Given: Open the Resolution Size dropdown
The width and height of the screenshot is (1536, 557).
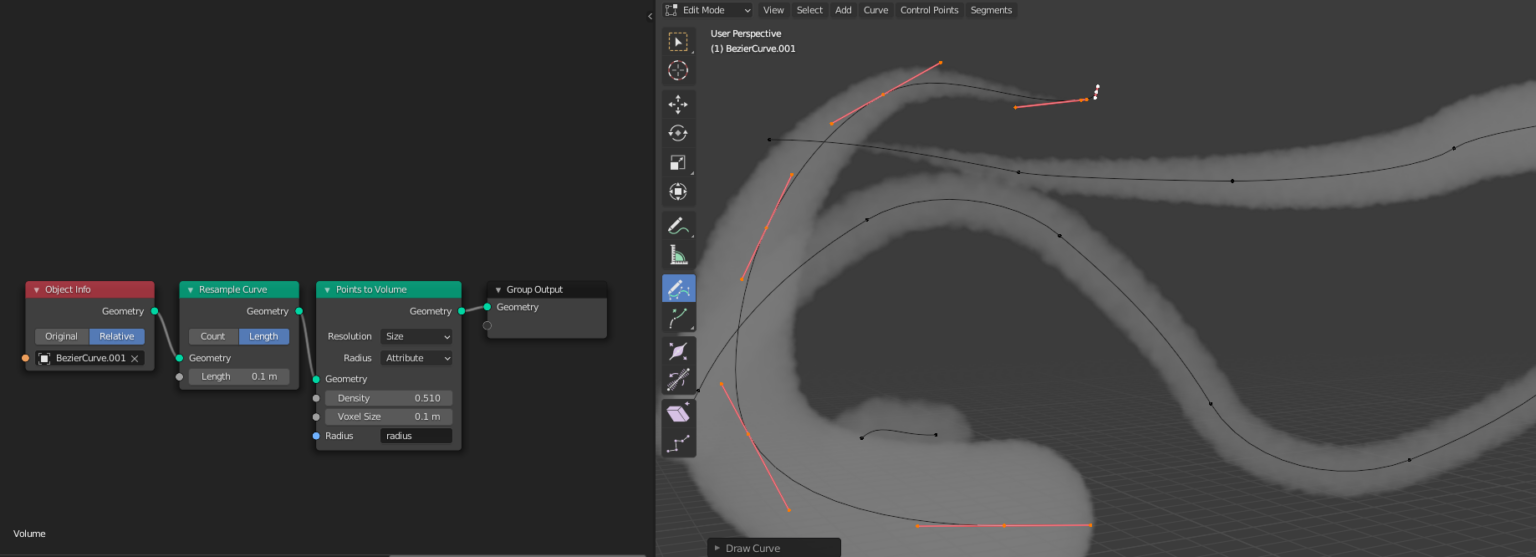Looking at the screenshot, I should [x=417, y=337].
